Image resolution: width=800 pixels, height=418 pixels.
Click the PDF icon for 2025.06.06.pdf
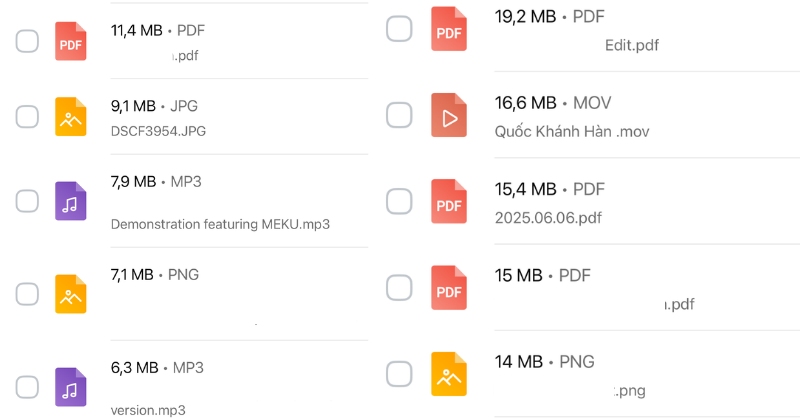point(449,202)
